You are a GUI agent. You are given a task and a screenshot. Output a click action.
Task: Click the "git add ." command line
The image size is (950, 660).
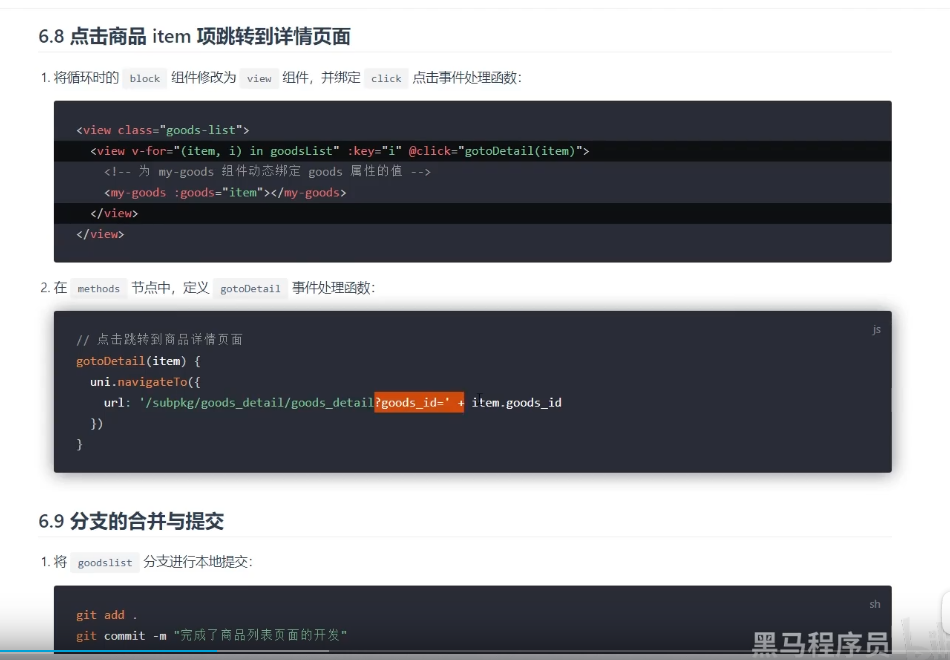pos(107,615)
